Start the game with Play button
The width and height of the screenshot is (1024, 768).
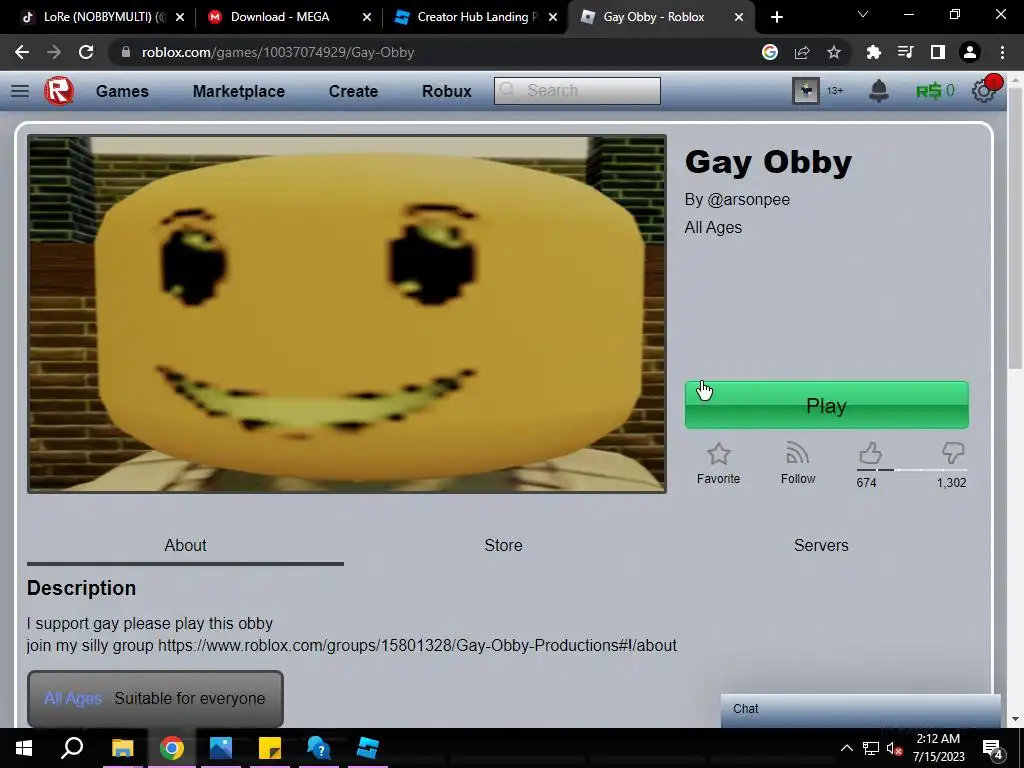click(x=826, y=405)
